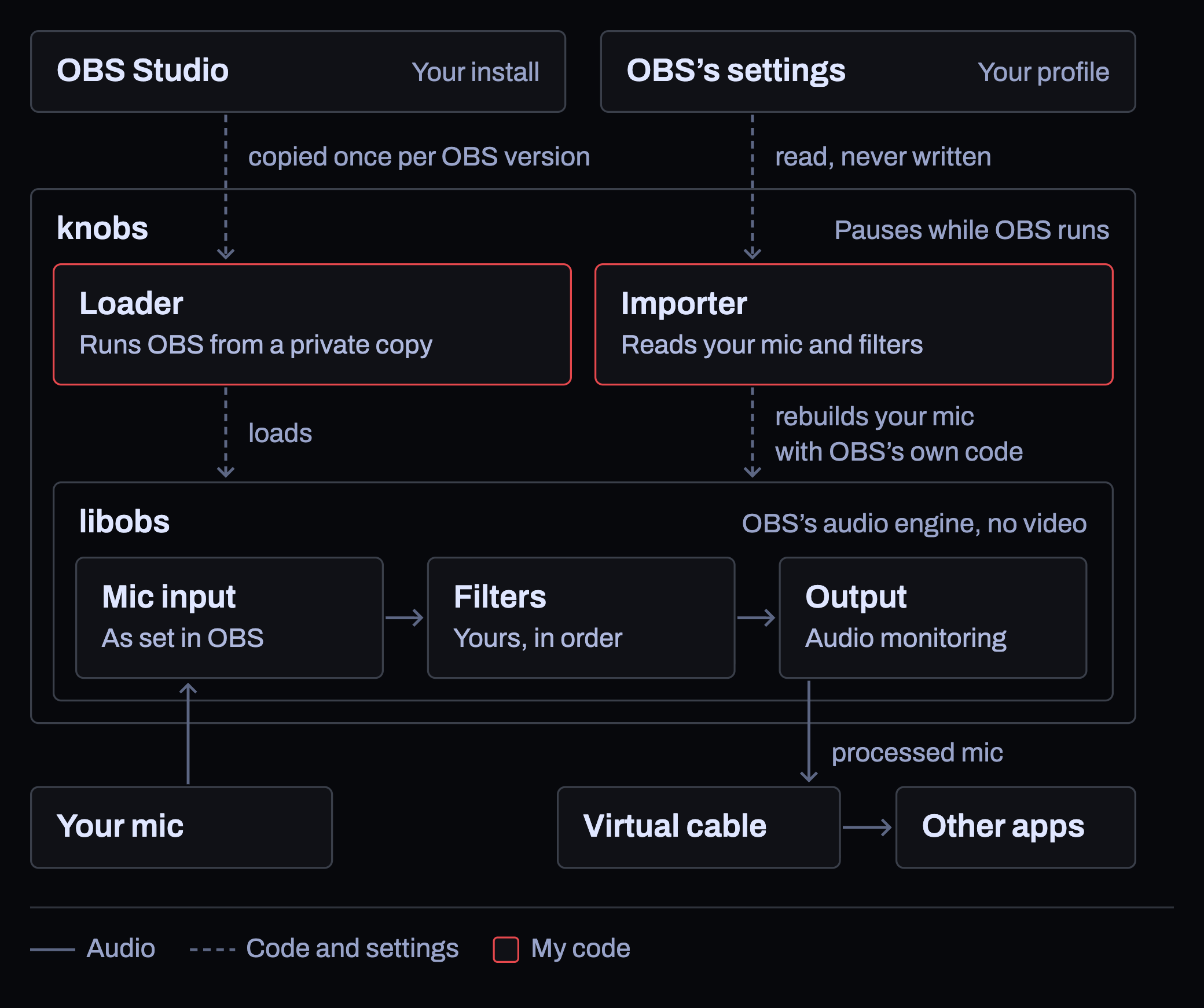
Task: Click the OBS's settings box title
Action: click(736, 71)
